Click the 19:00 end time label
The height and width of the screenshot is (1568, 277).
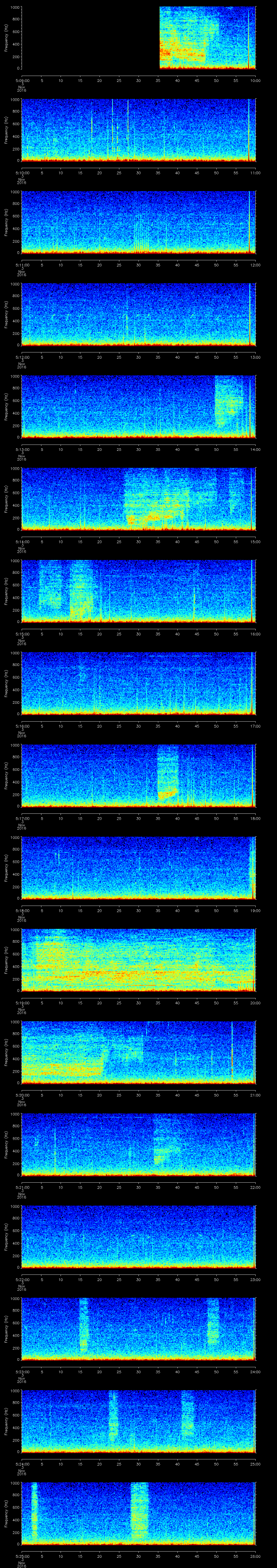(256, 910)
